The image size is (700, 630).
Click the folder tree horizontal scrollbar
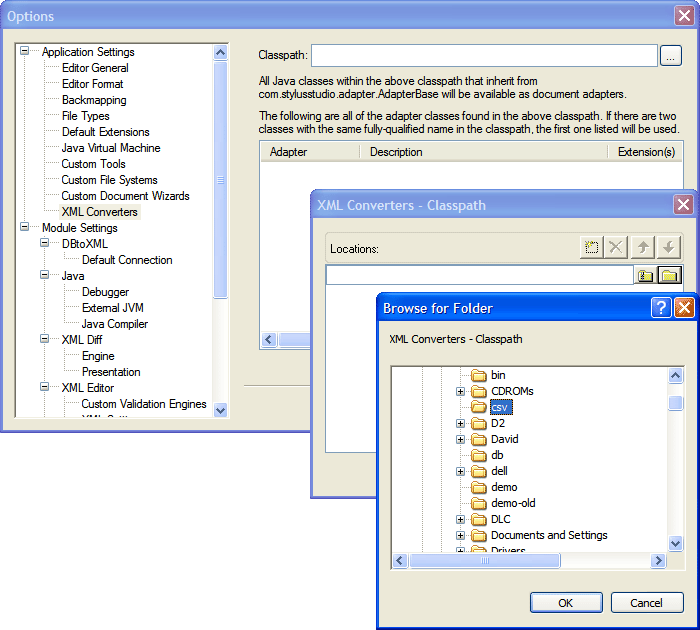click(x=530, y=560)
